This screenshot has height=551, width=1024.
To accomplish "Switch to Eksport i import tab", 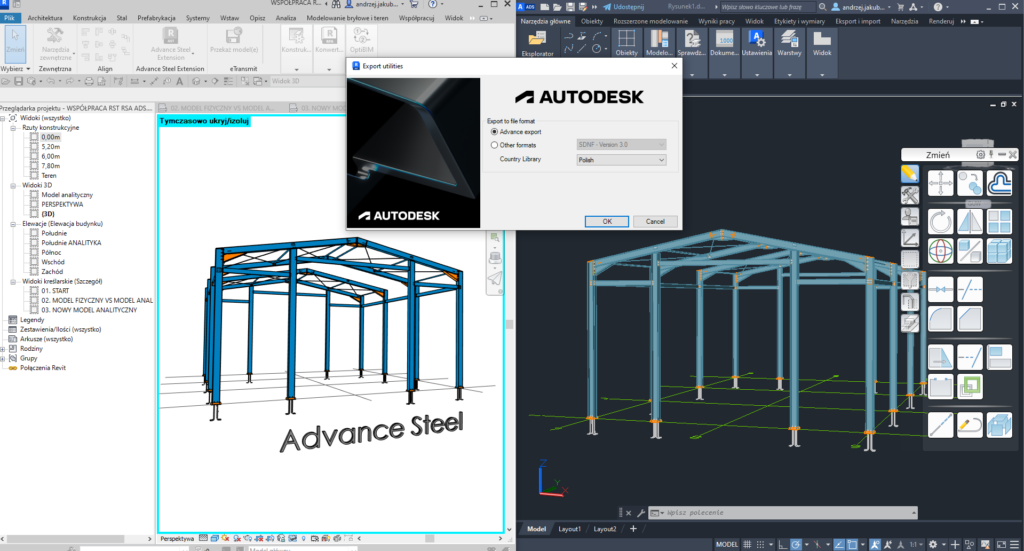I will coord(857,21).
